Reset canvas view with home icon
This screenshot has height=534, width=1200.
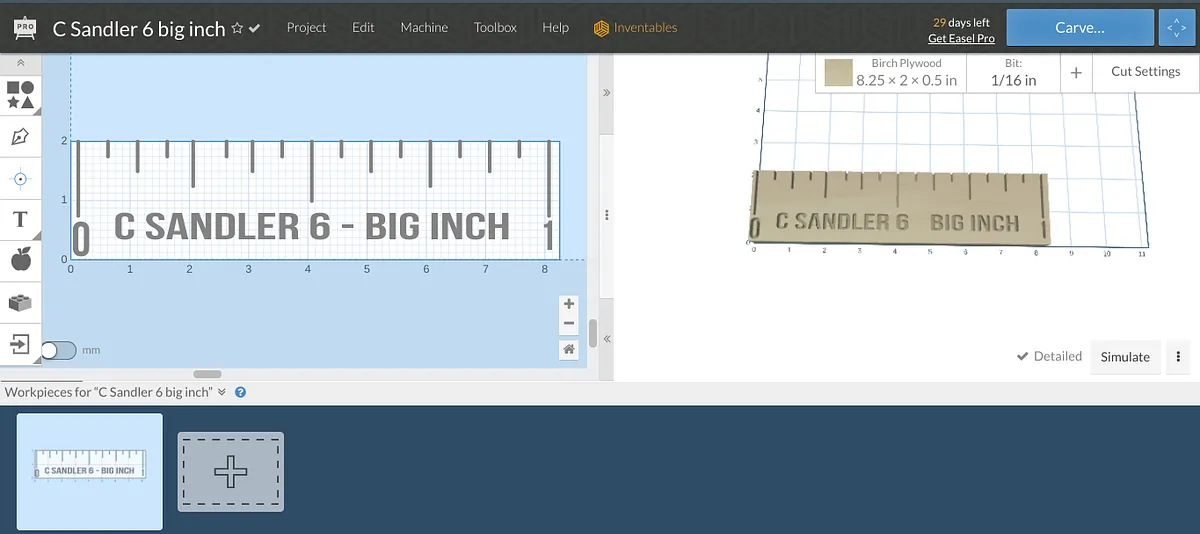click(x=569, y=349)
